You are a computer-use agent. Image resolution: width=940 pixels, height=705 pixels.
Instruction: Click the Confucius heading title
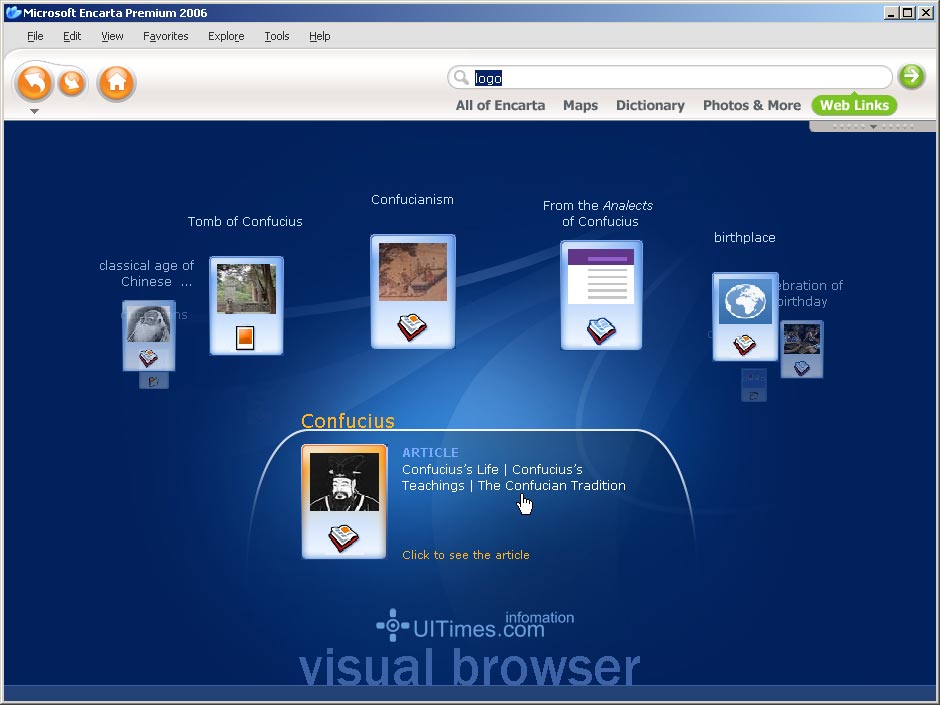348,421
